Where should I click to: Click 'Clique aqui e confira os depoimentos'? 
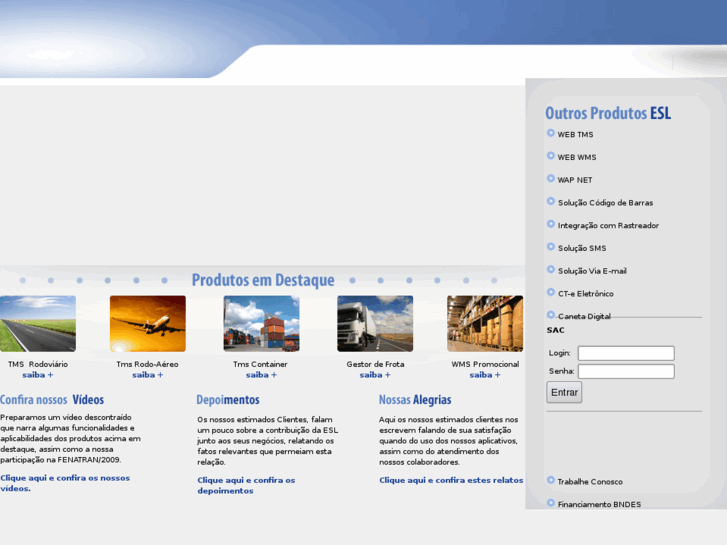pos(246,485)
